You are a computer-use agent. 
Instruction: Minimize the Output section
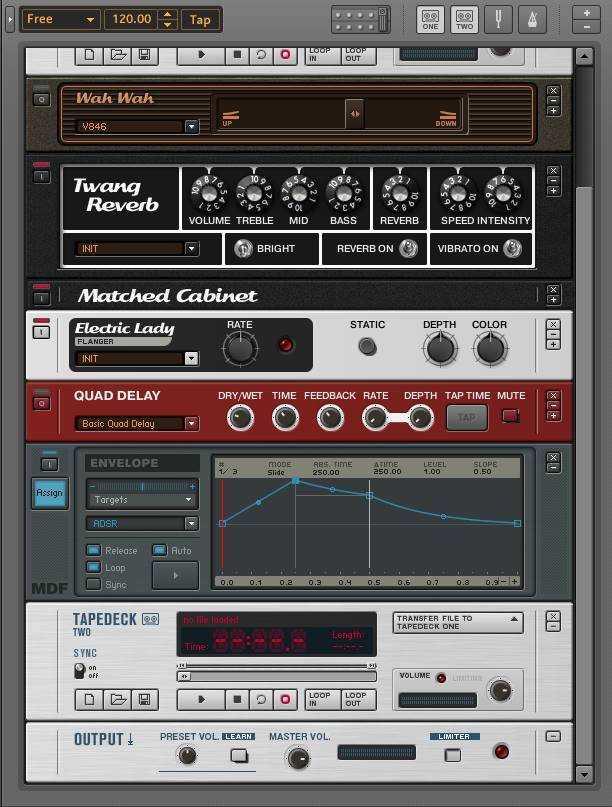click(553, 736)
